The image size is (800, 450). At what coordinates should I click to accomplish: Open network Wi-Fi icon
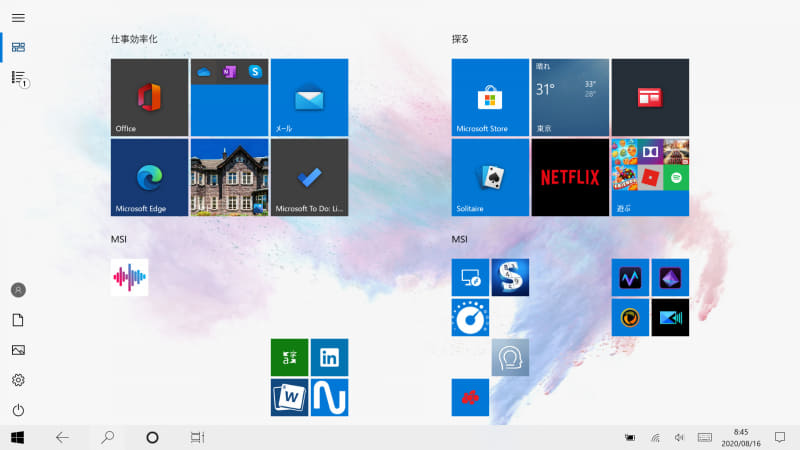(656, 437)
